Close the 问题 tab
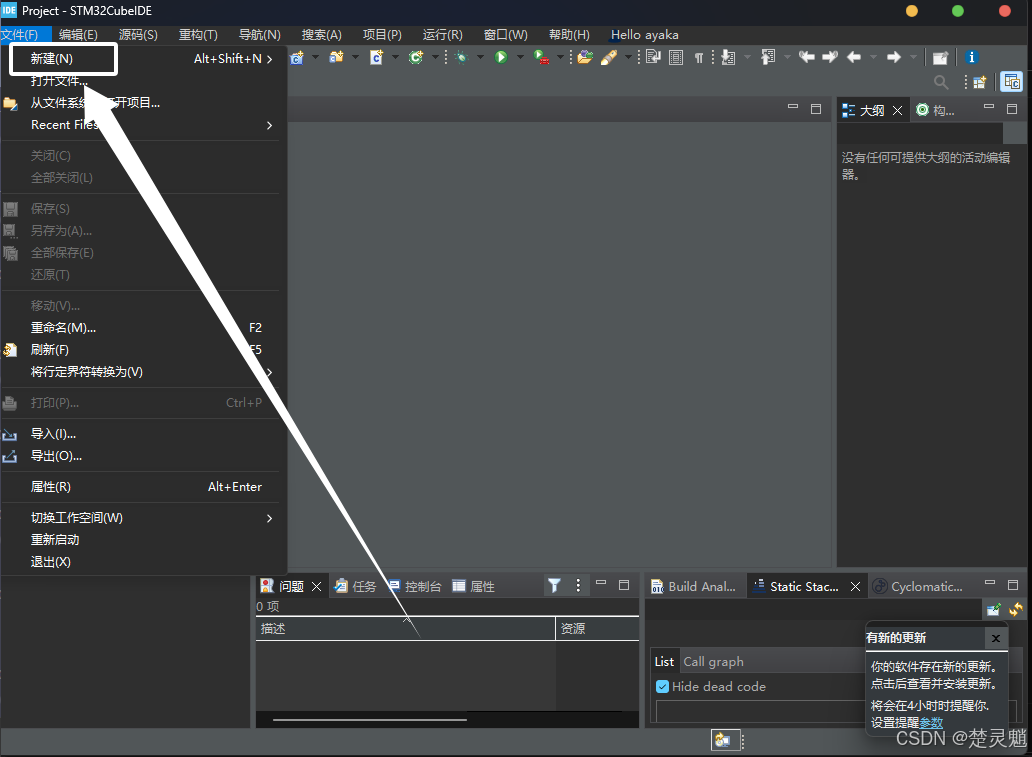This screenshot has height=757, width=1032. 317,586
